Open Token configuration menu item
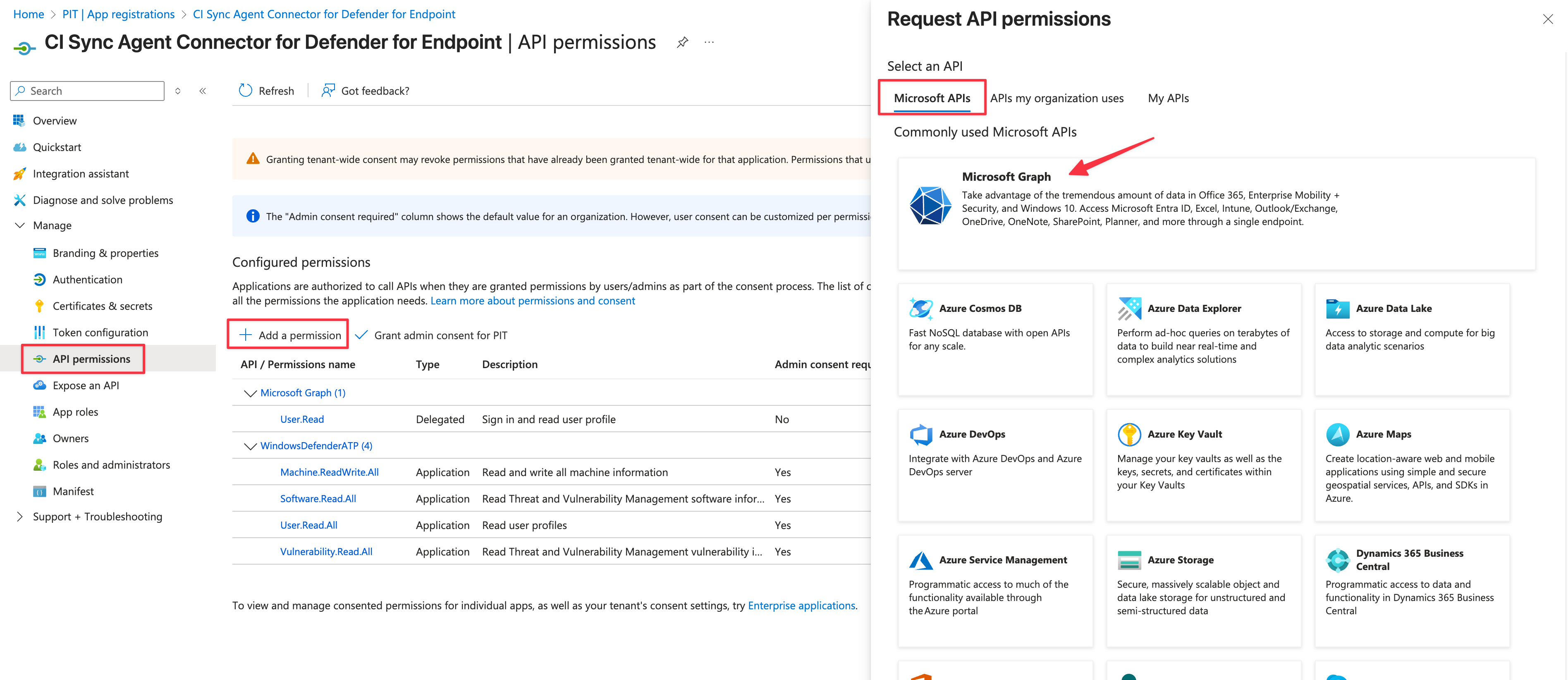This screenshot has height=680, width=1568. (100, 333)
